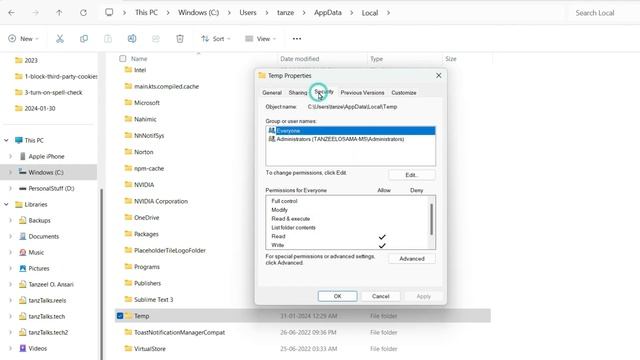Select Windows (C:) breadcrumb segment
Screen dimensions: 640x360
tap(198, 13)
